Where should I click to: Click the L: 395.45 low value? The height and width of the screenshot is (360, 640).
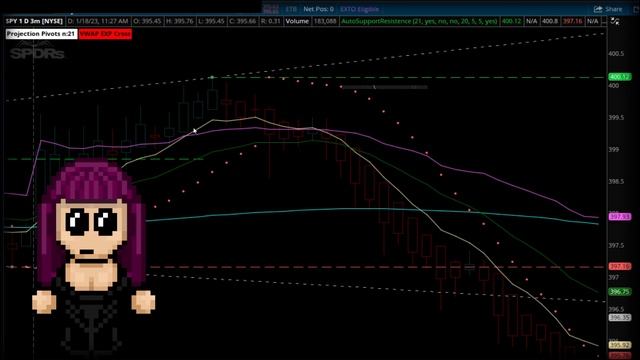point(211,21)
